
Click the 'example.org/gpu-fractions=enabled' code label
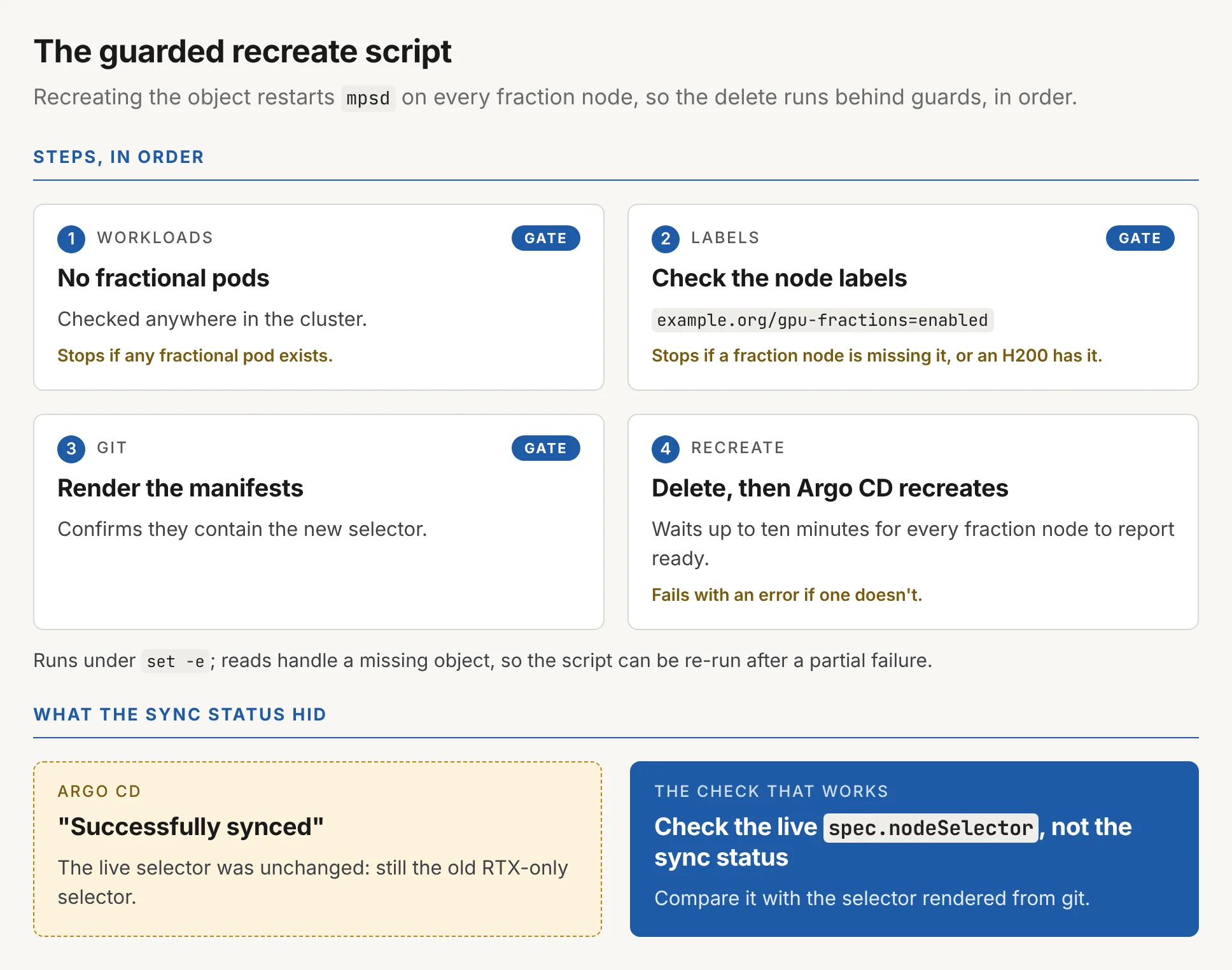pos(822,320)
